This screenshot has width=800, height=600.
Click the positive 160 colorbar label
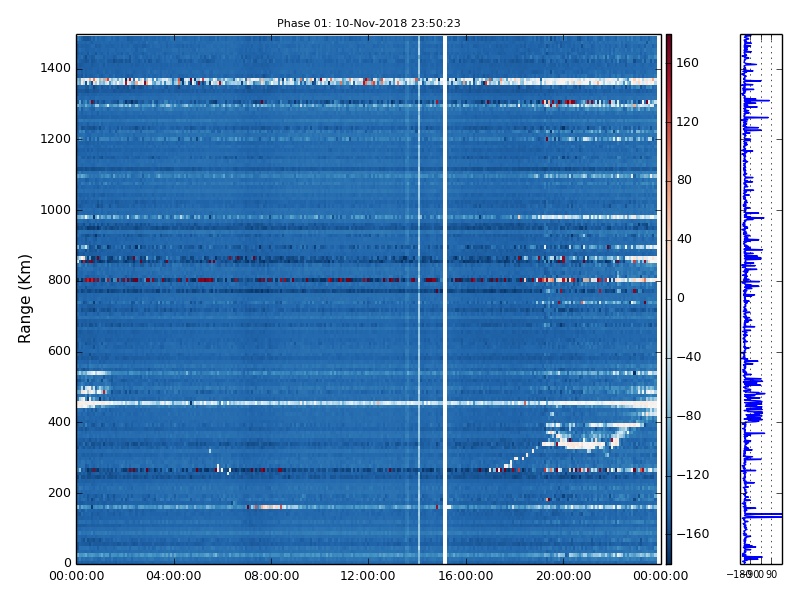687,63
